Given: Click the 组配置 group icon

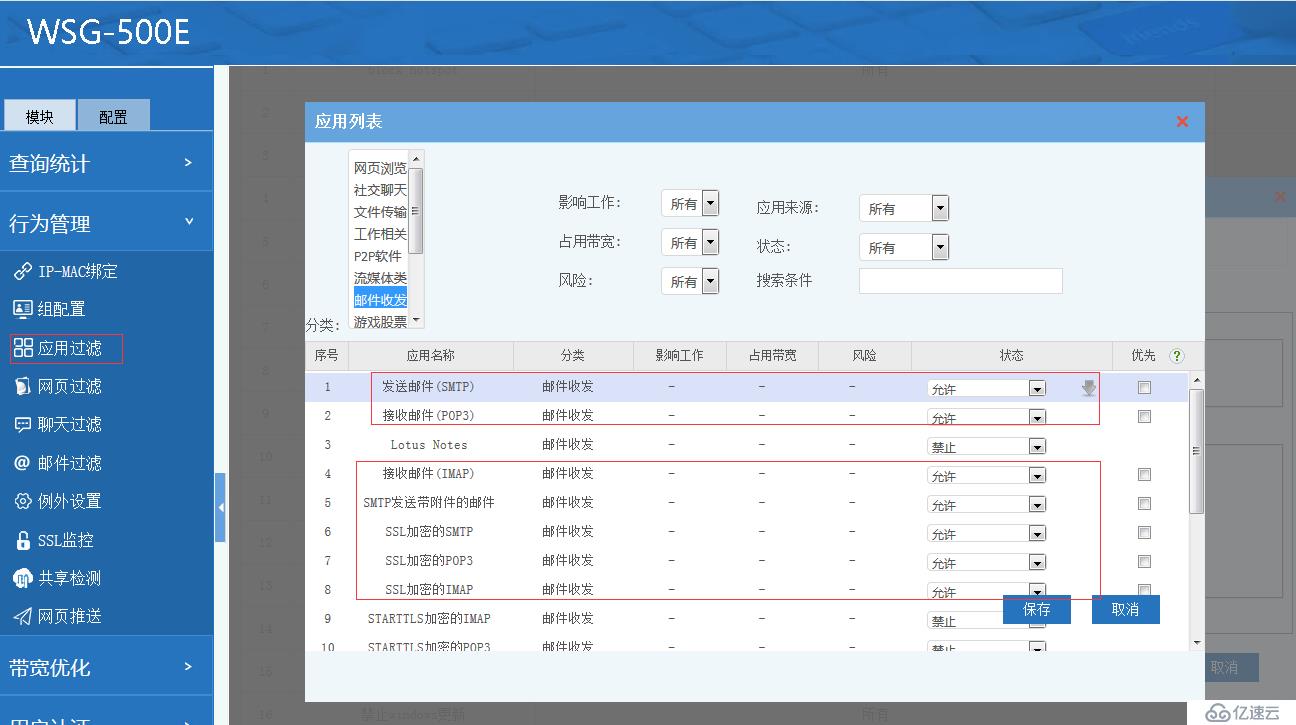Looking at the screenshot, I should 23,309.
